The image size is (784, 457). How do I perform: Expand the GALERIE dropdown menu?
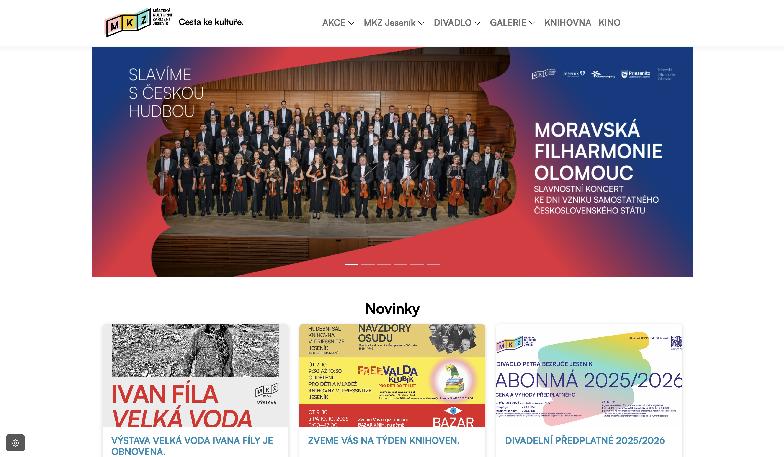pyautogui.click(x=512, y=22)
